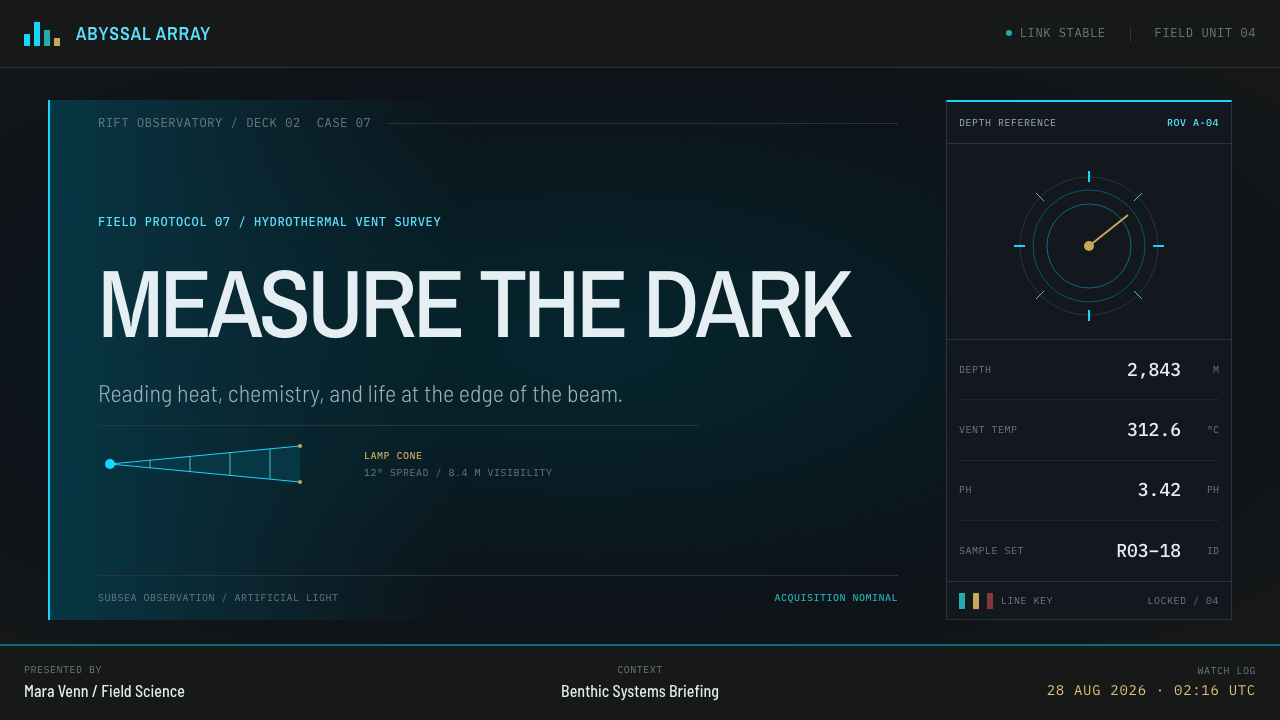
Task: Click the ACQUISITION NOMINAL status
Action: (836, 598)
